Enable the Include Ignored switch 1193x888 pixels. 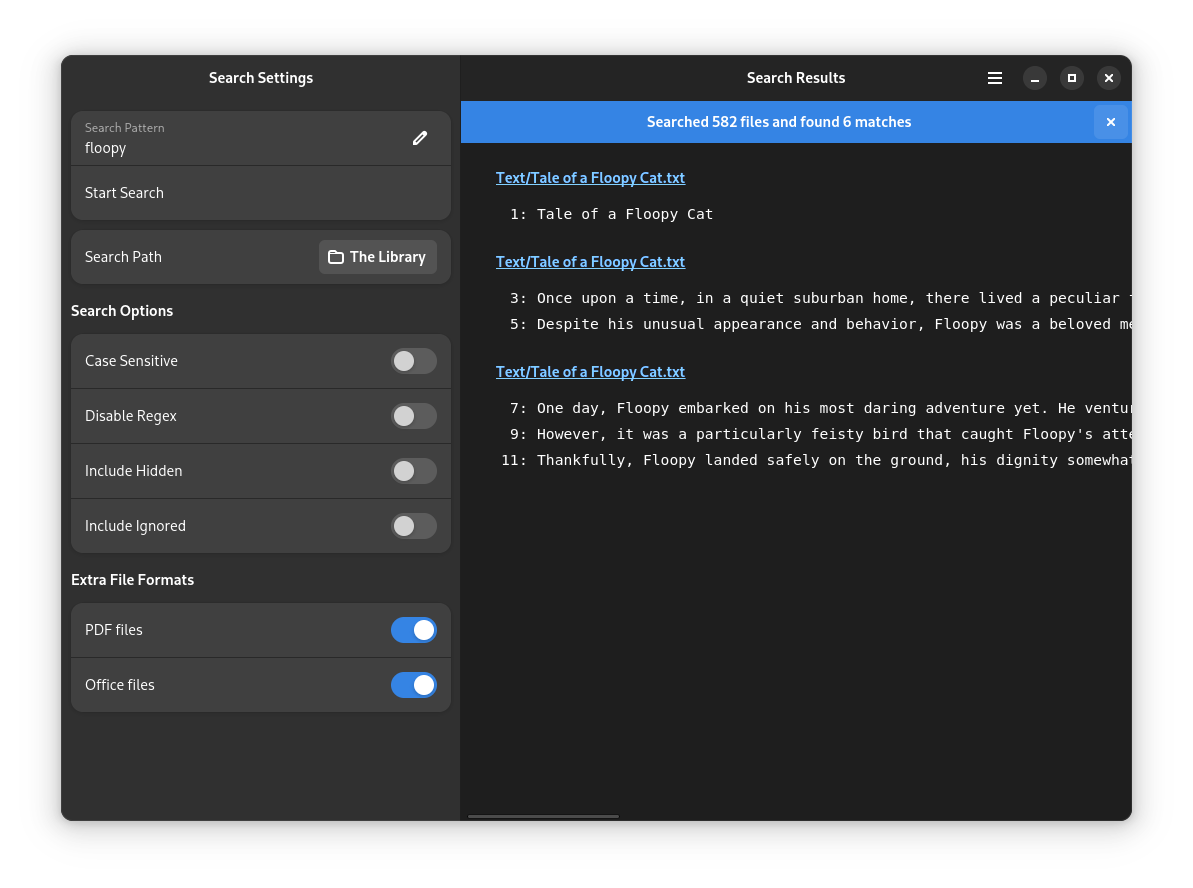point(413,526)
